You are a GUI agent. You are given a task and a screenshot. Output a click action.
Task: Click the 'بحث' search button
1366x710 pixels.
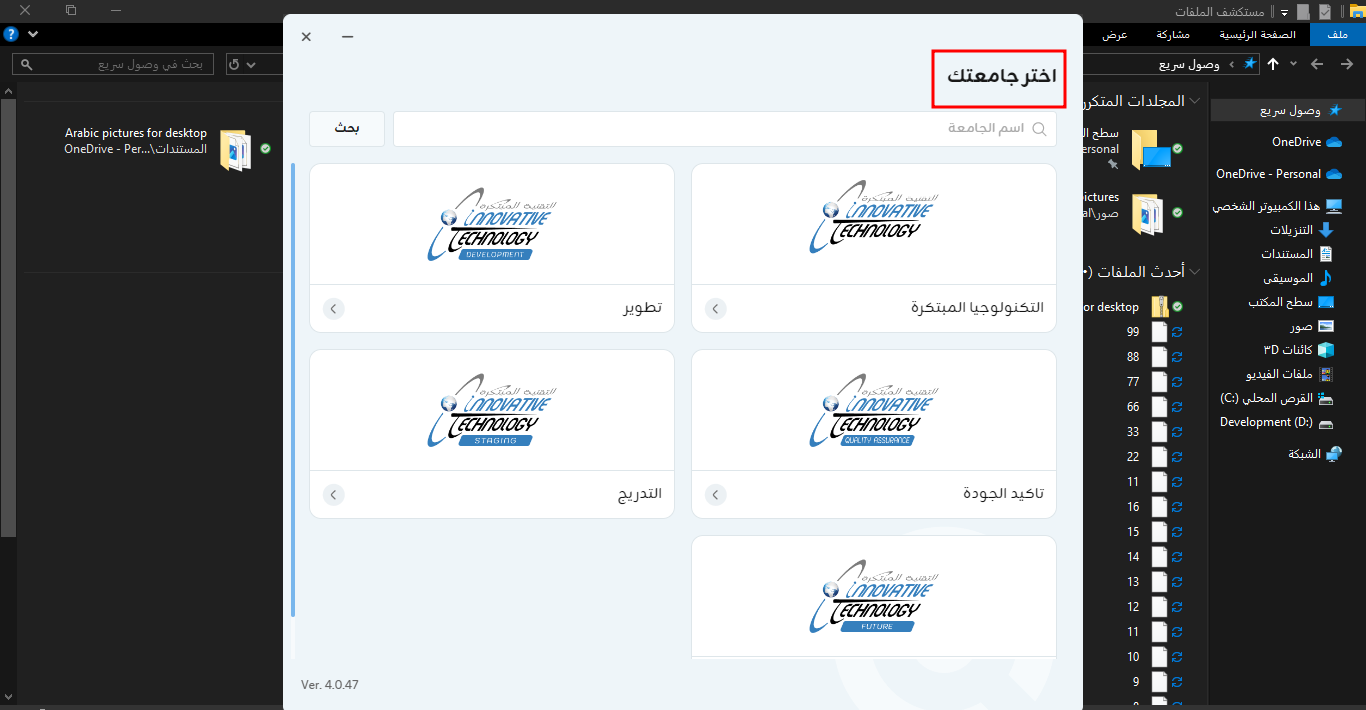click(x=347, y=129)
